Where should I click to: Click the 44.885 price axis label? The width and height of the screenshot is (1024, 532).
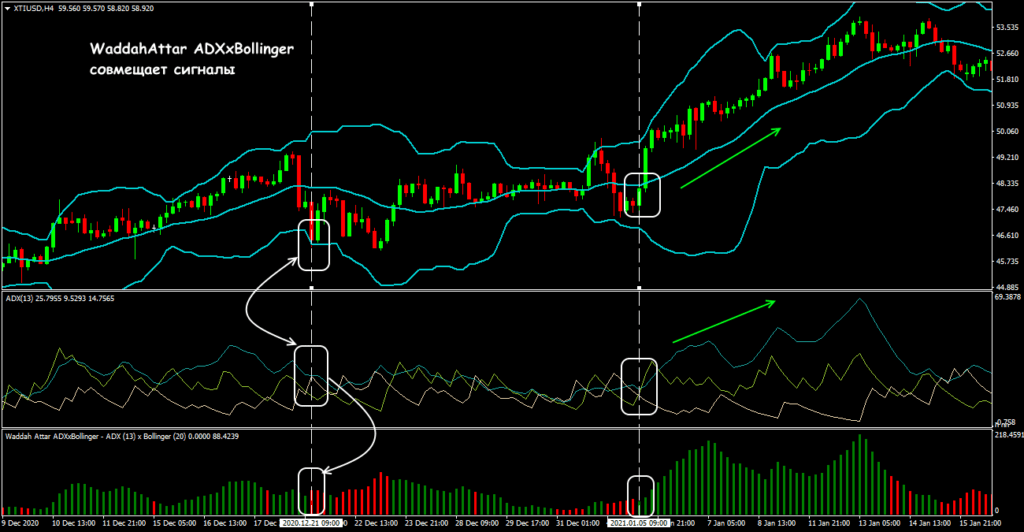coord(1003,287)
